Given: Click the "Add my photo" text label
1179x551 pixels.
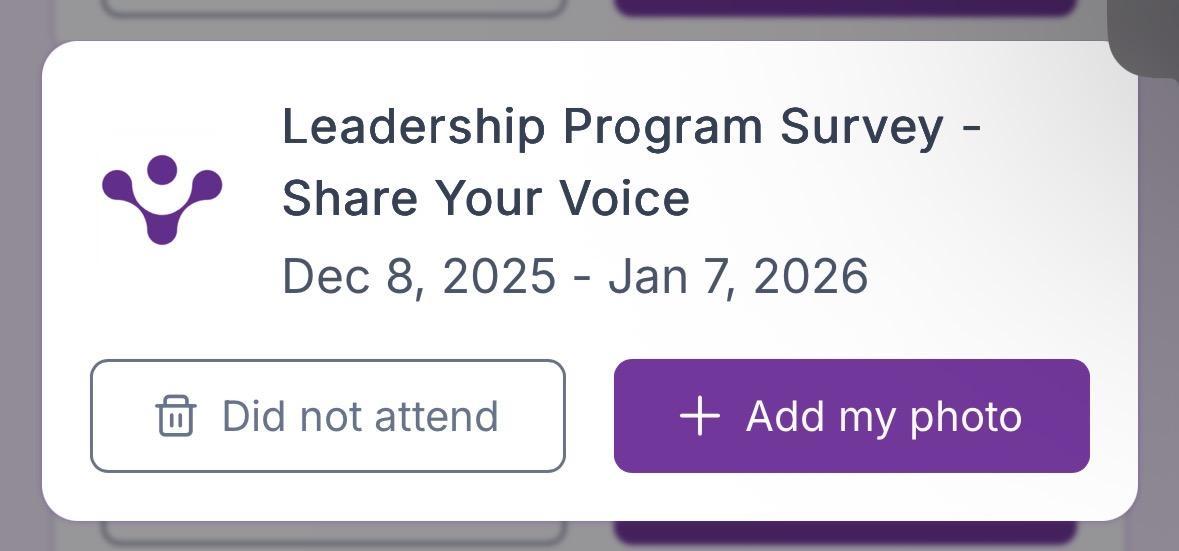Looking at the screenshot, I should coord(883,416).
